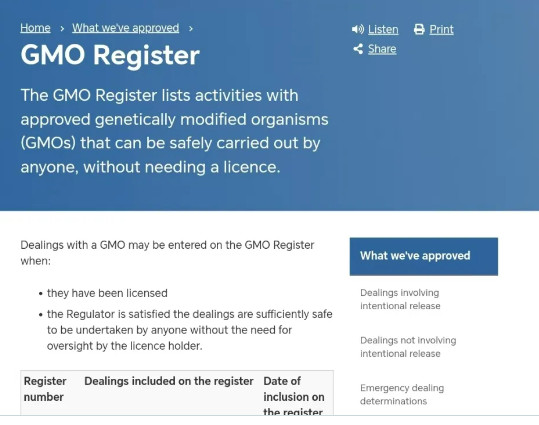Image resolution: width=539 pixels, height=425 pixels.
Task: Click the Share network icon
Action: click(358, 49)
